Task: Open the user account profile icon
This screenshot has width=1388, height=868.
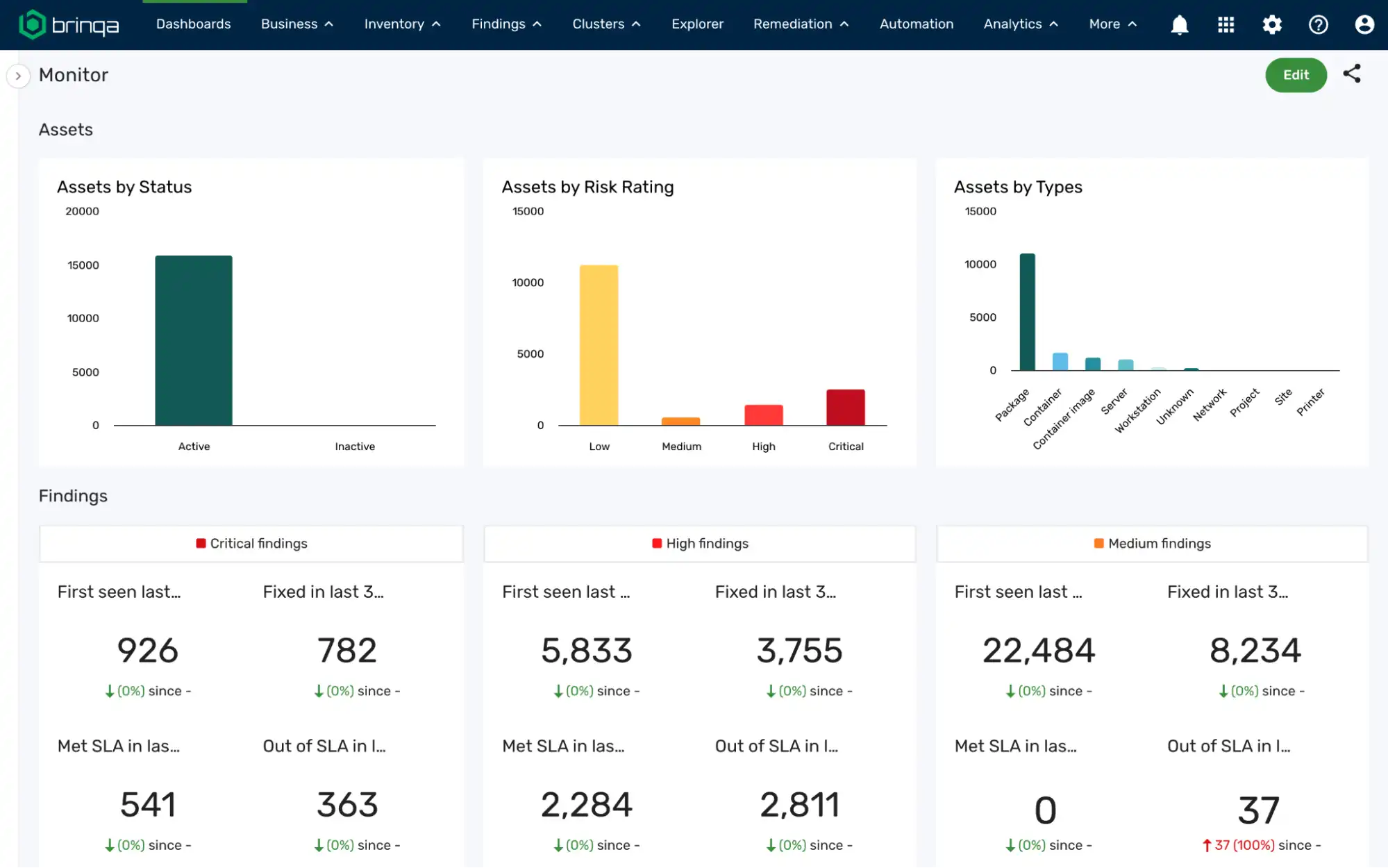Action: point(1364,24)
